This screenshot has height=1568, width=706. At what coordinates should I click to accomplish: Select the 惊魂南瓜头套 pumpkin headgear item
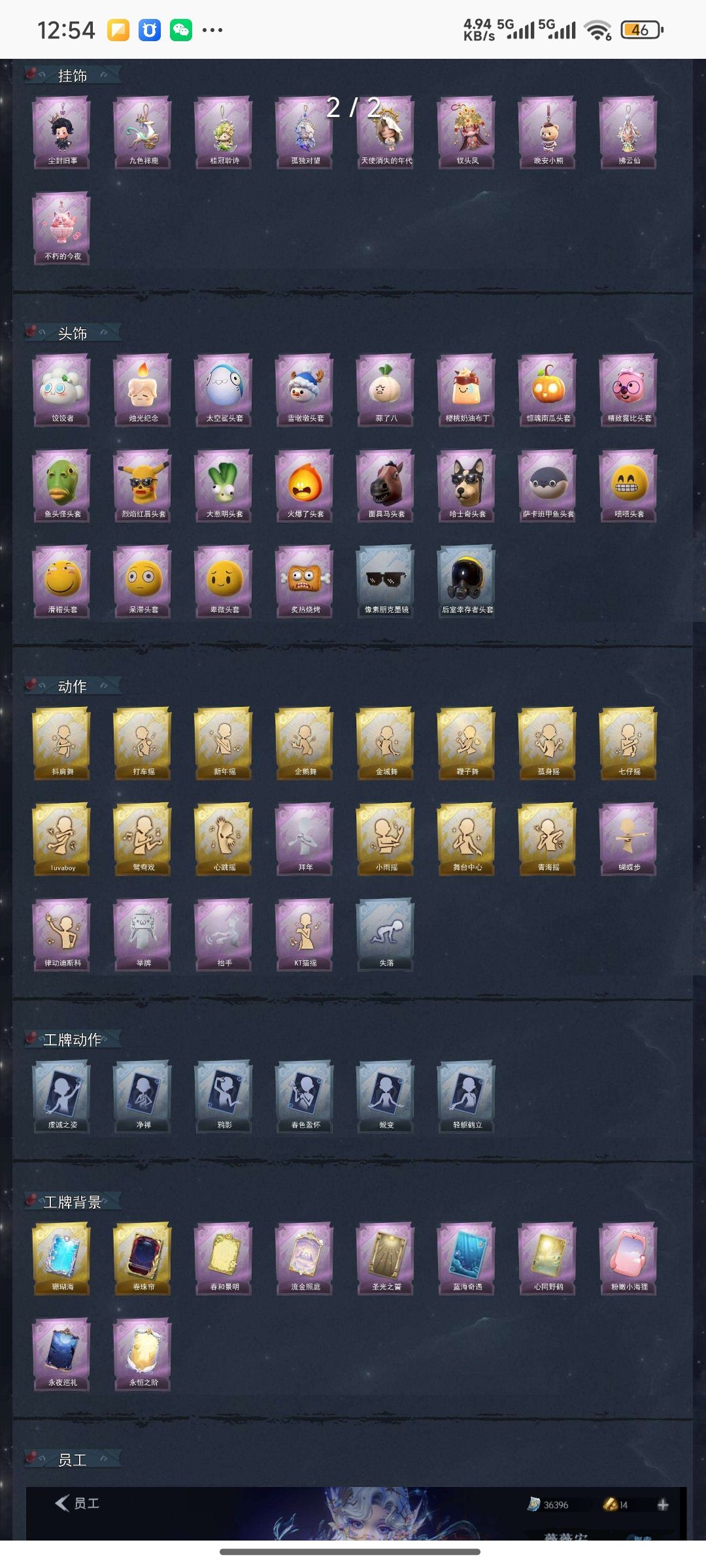[x=548, y=390]
